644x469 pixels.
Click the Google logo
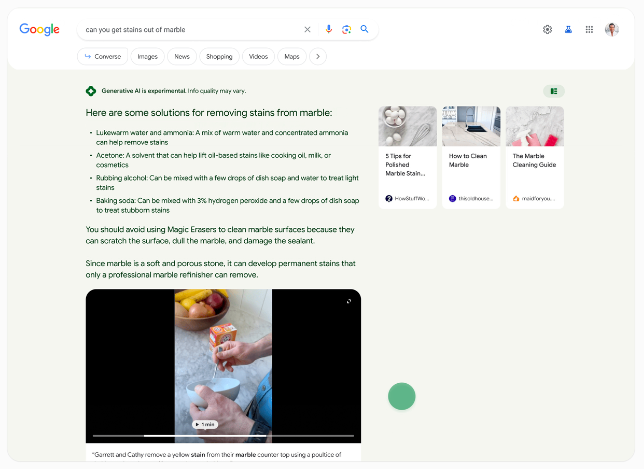coord(39,30)
